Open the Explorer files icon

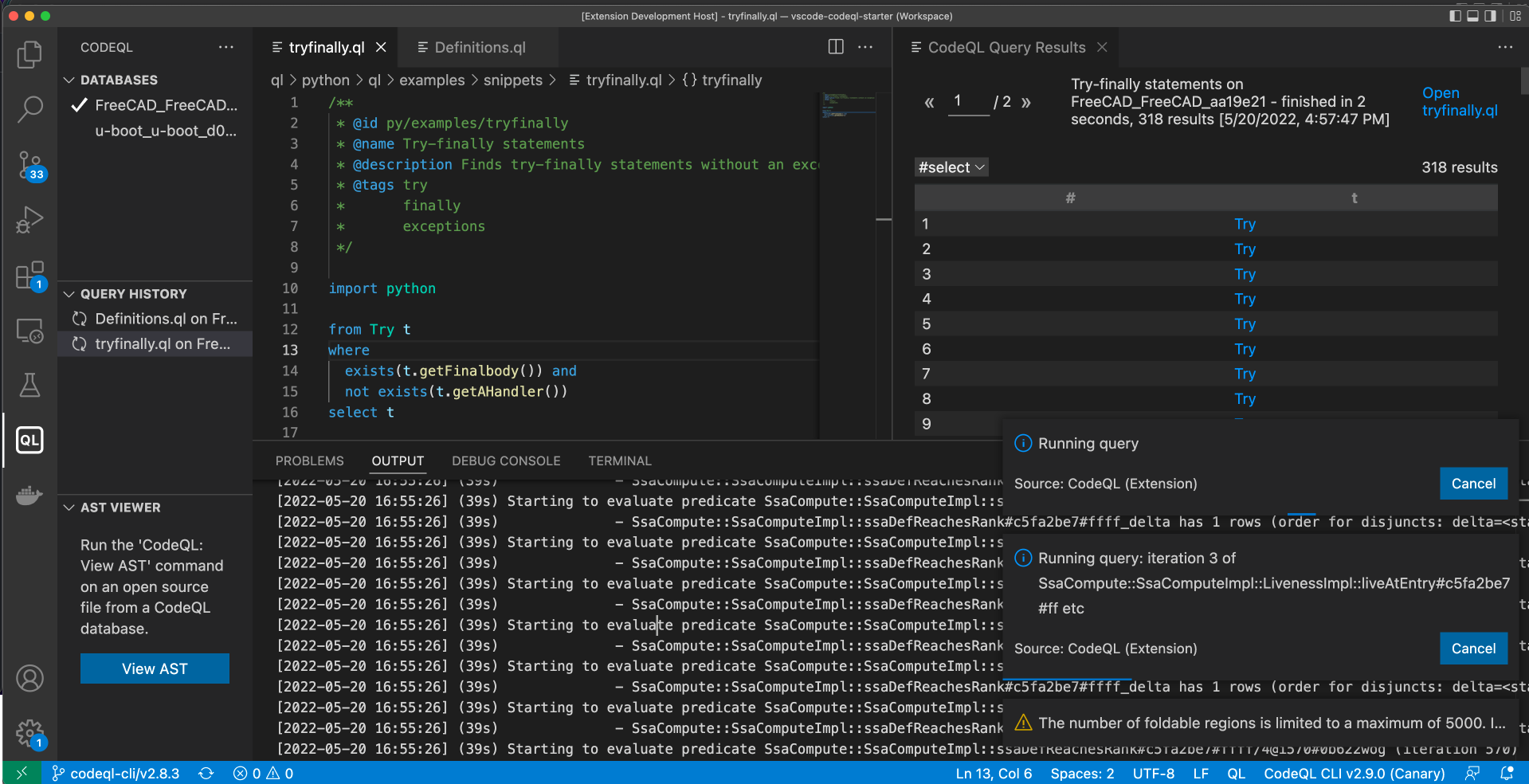click(x=29, y=54)
